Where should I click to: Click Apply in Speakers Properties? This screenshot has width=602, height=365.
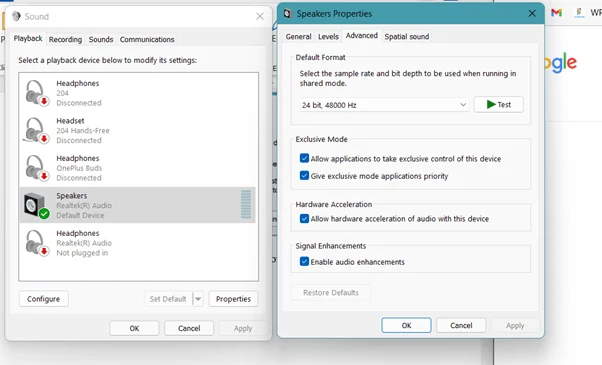515,325
